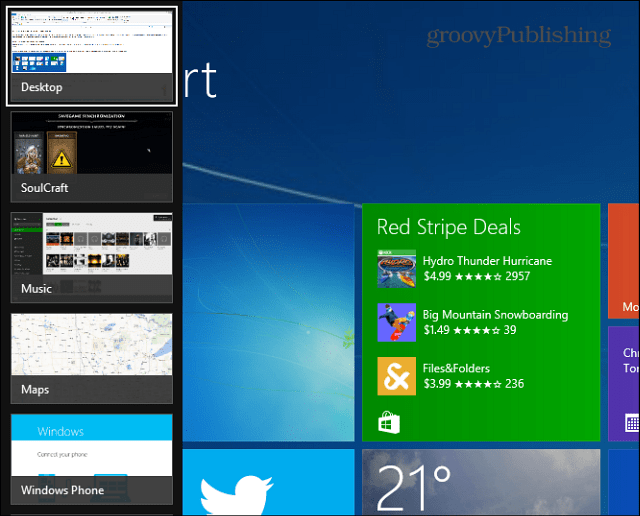This screenshot has height=516, width=640.
Task: Click the SoulCraft label in switcher
Action: (x=44, y=188)
